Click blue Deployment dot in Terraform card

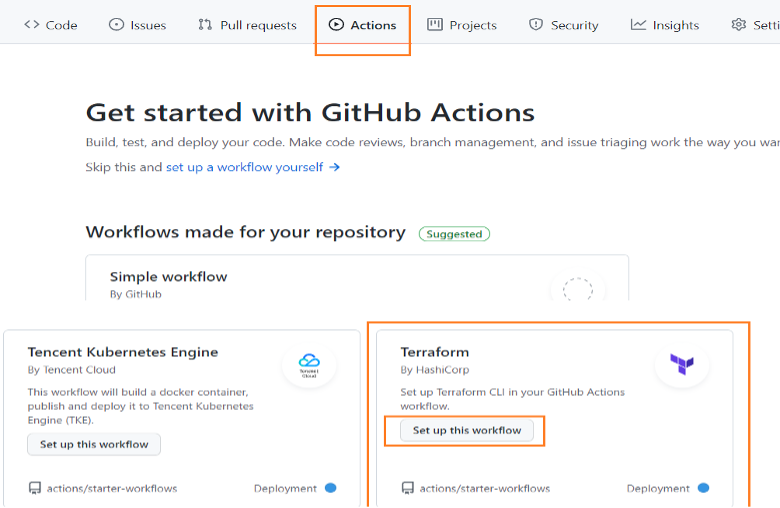click(x=703, y=488)
